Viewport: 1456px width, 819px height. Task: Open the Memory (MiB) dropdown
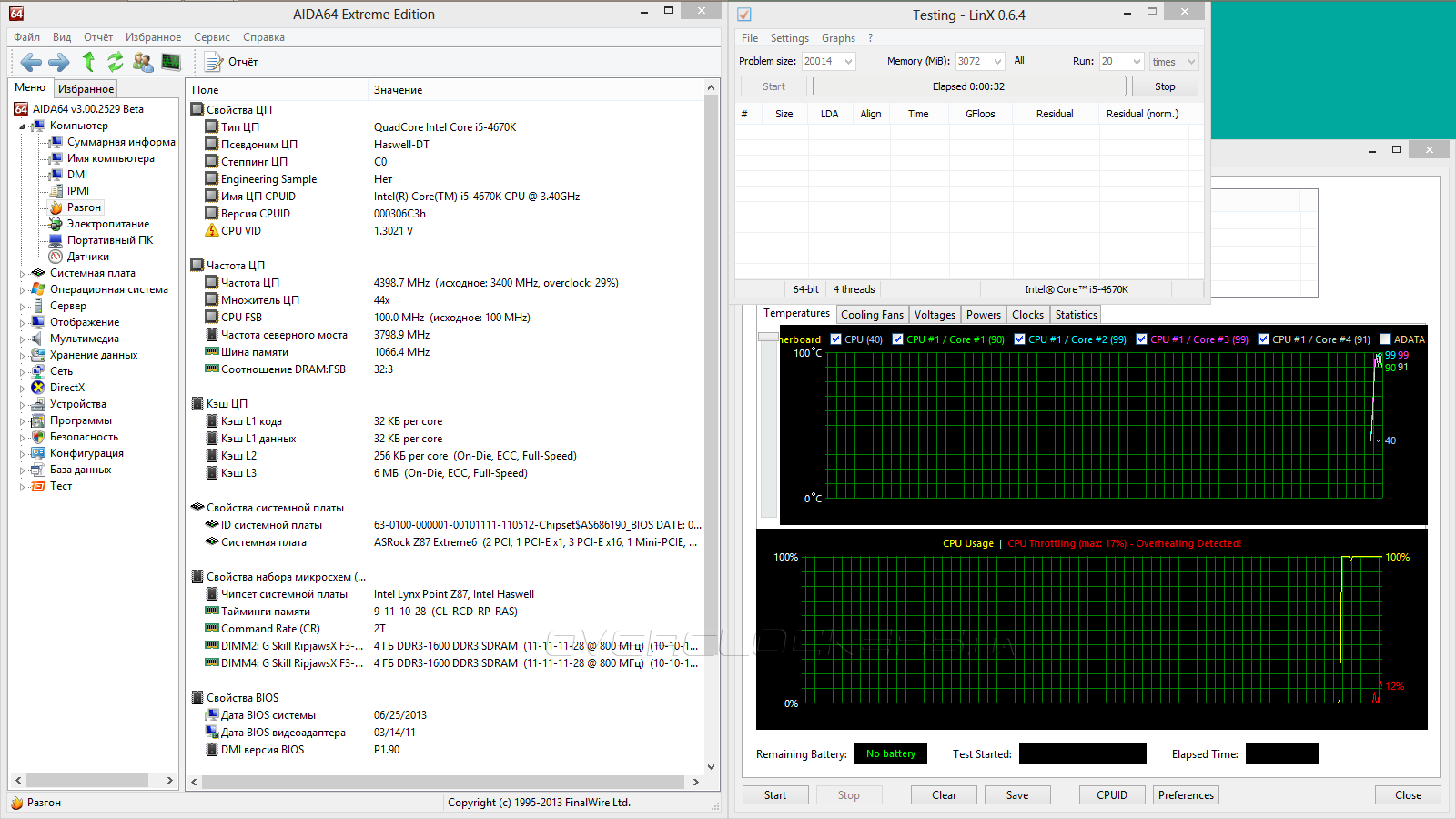997,62
